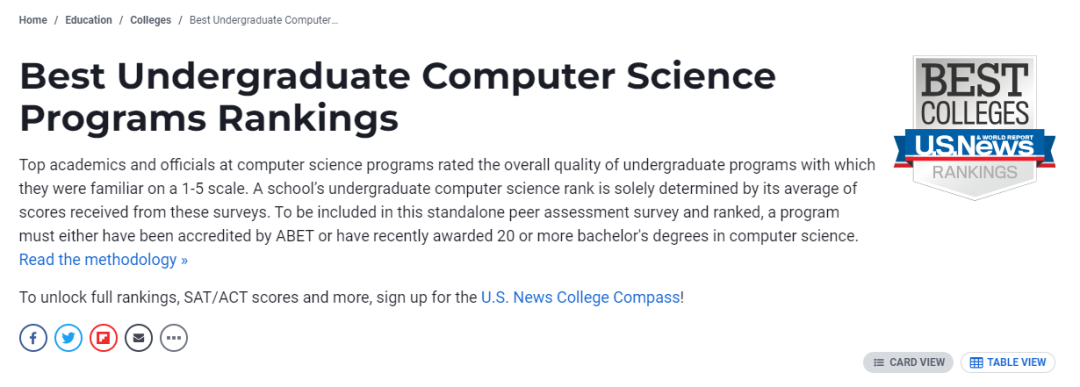This screenshot has width=1080, height=387.
Task: Open more sharing options ellipsis icon
Action: 174,338
